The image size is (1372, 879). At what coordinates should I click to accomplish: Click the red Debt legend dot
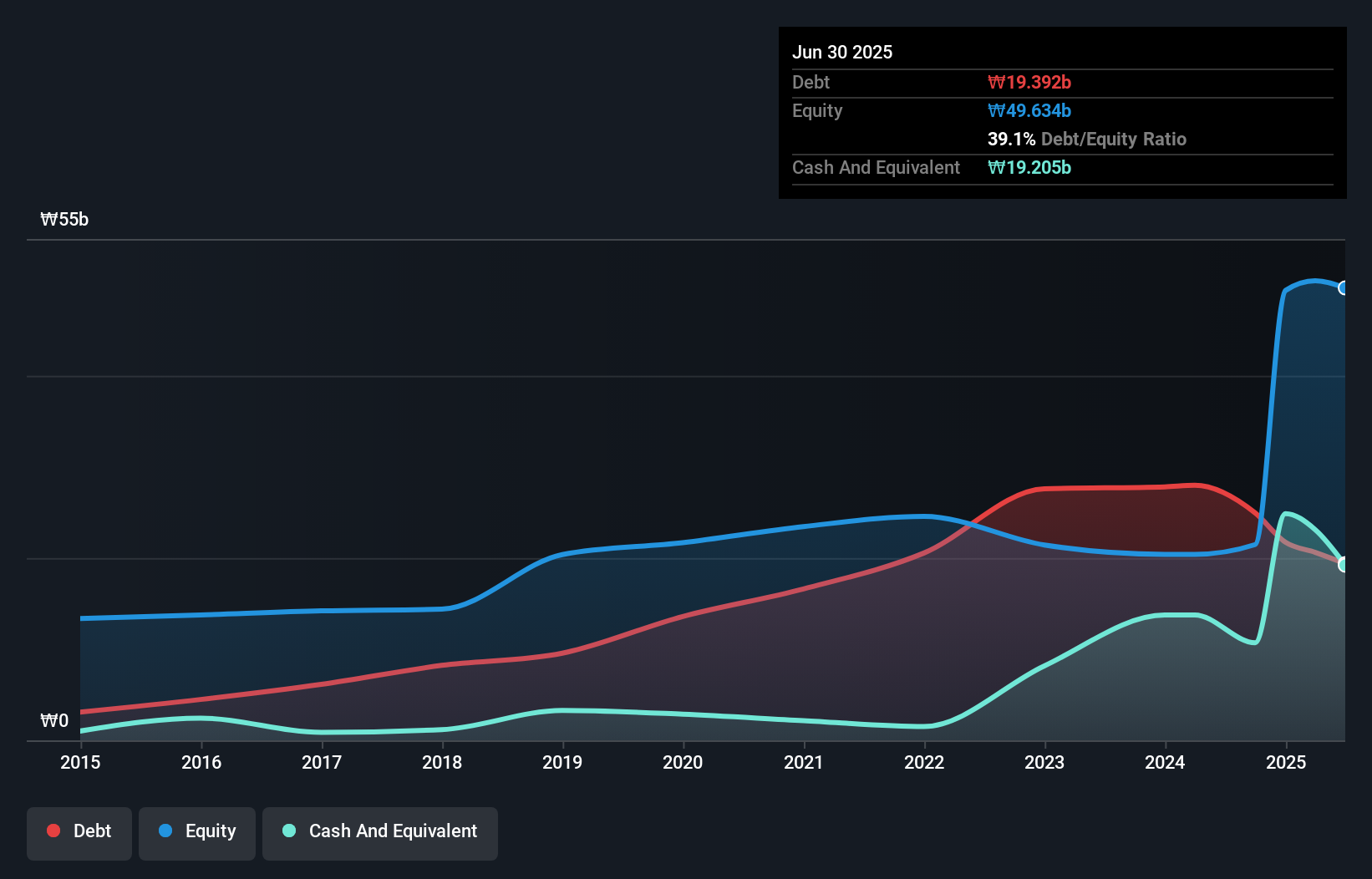pos(53,831)
